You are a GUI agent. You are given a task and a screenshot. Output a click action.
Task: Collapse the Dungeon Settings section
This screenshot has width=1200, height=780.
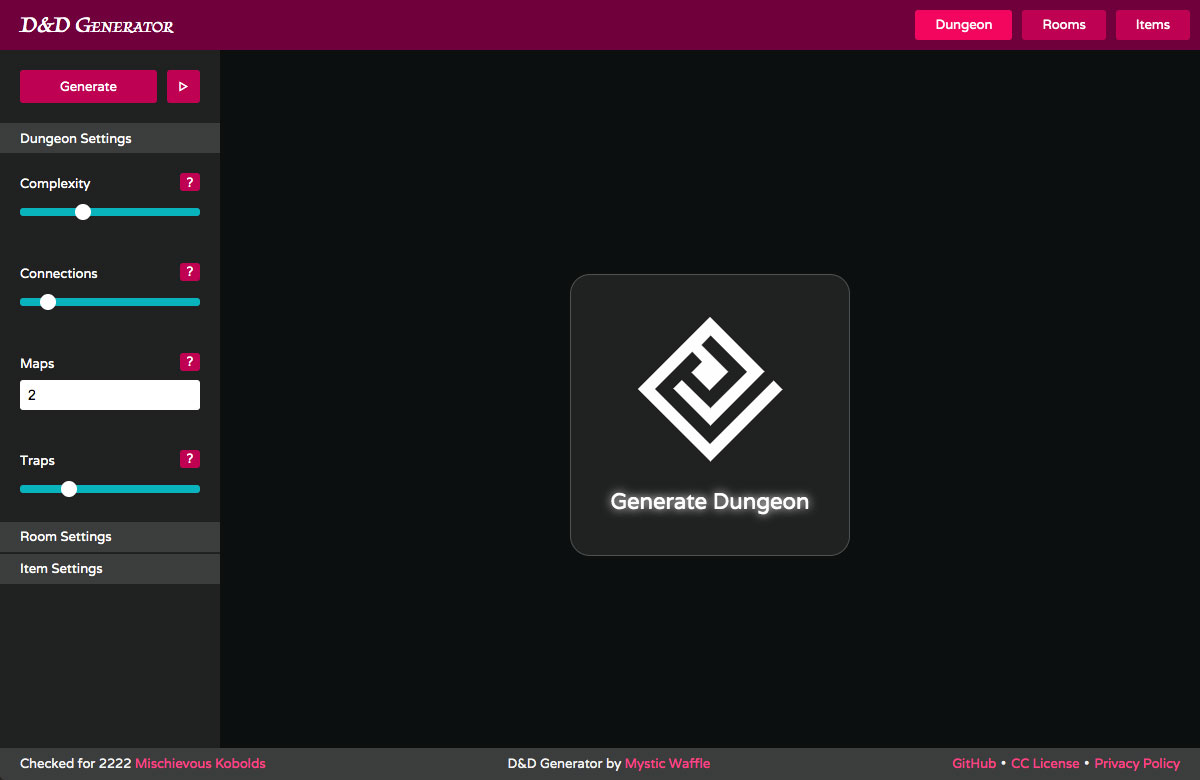110,137
